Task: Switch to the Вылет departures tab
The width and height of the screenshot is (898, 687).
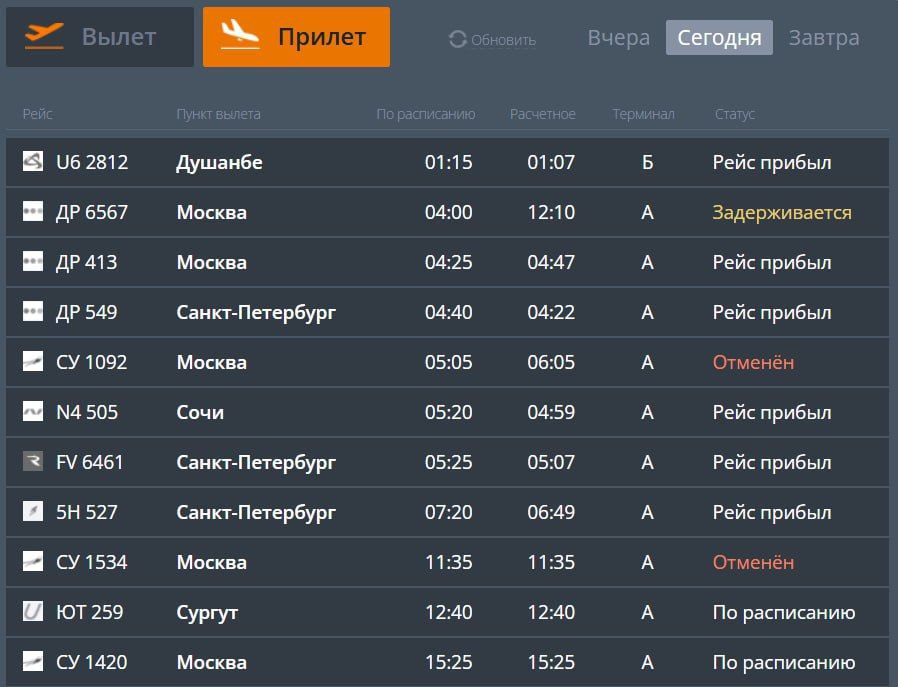Action: pos(100,37)
